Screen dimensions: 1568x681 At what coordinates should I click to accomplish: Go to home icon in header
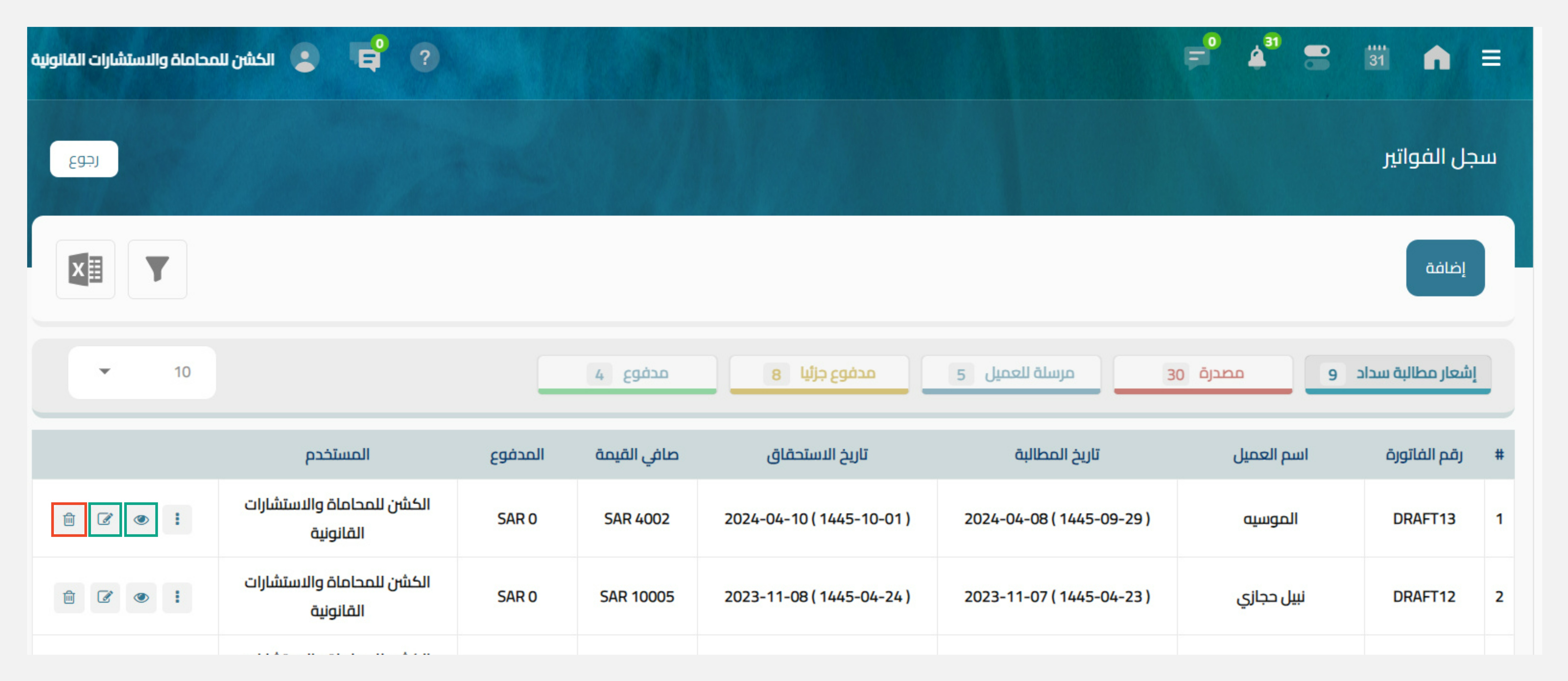tap(1436, 58)
